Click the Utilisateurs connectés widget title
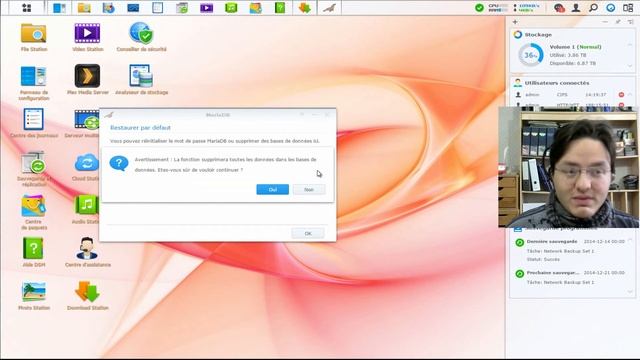 557,83
